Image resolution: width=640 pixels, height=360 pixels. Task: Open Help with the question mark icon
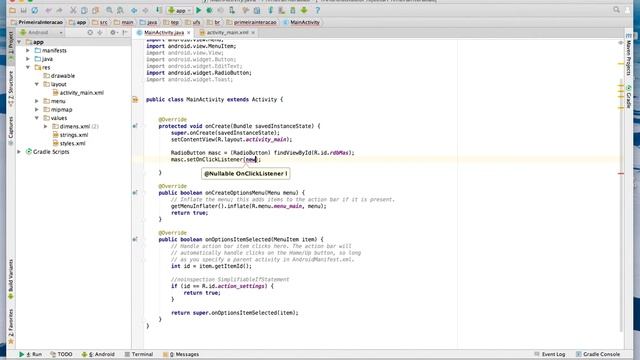pos(318,10)
